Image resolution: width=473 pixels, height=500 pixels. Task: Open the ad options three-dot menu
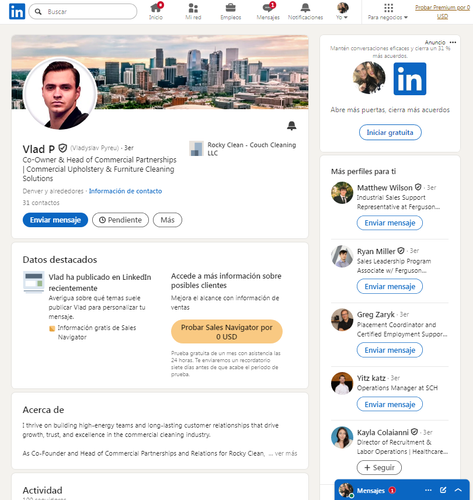(453, 42)
